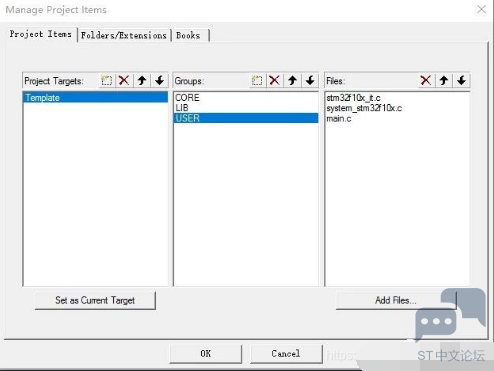Open the Folders/Extensions tab
The height and width of the screenshot is (371, 494).
pyautogui.click(x=124, y=35)
